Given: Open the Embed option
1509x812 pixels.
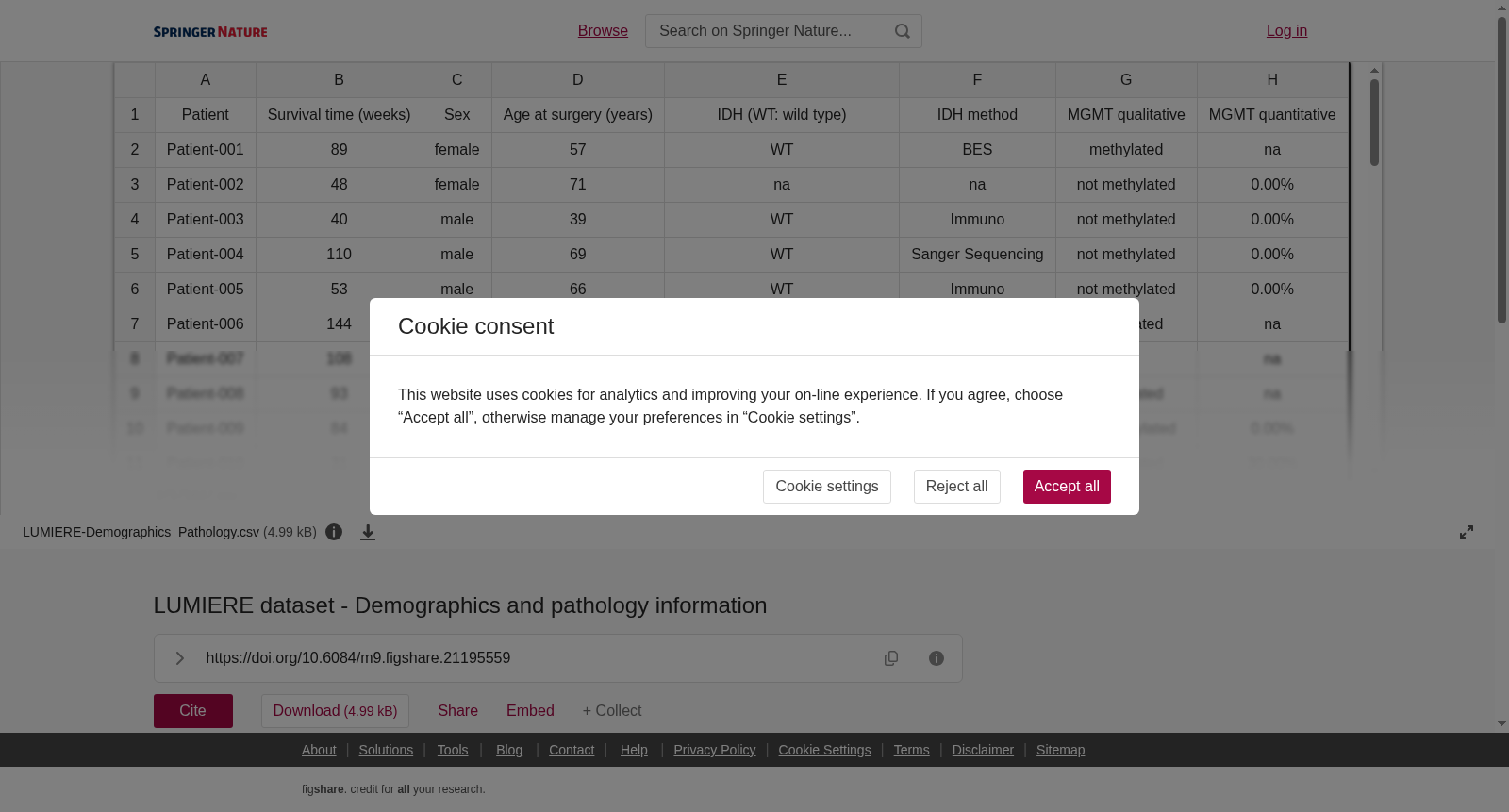Looking at the screenshot, I should [x=530, y=711].
